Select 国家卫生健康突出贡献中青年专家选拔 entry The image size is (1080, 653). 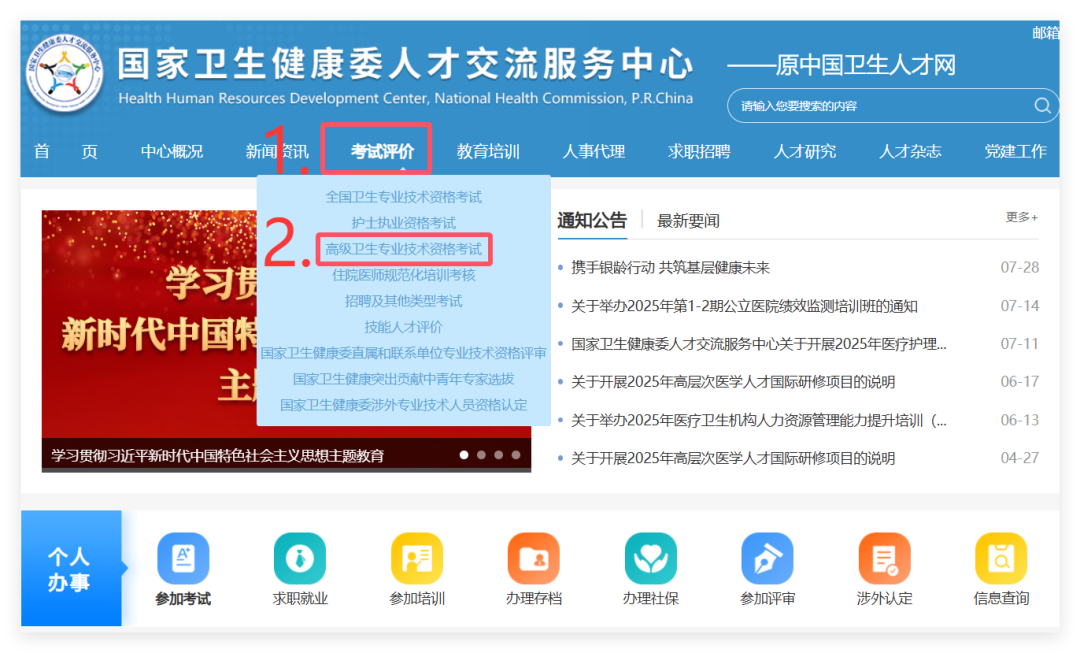(404, 379)
